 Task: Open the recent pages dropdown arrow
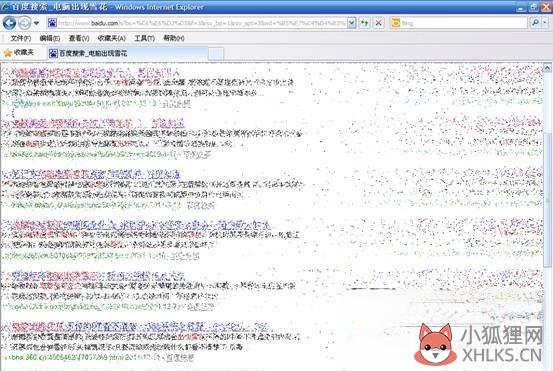36,24
